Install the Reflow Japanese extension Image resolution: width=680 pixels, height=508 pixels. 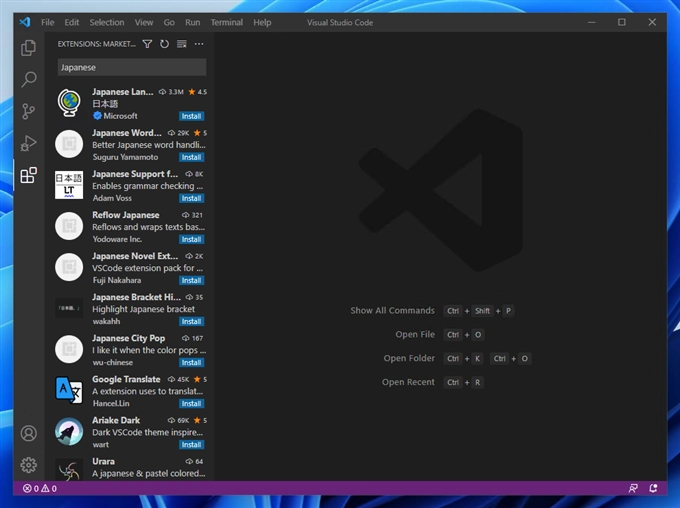[191, 239]
